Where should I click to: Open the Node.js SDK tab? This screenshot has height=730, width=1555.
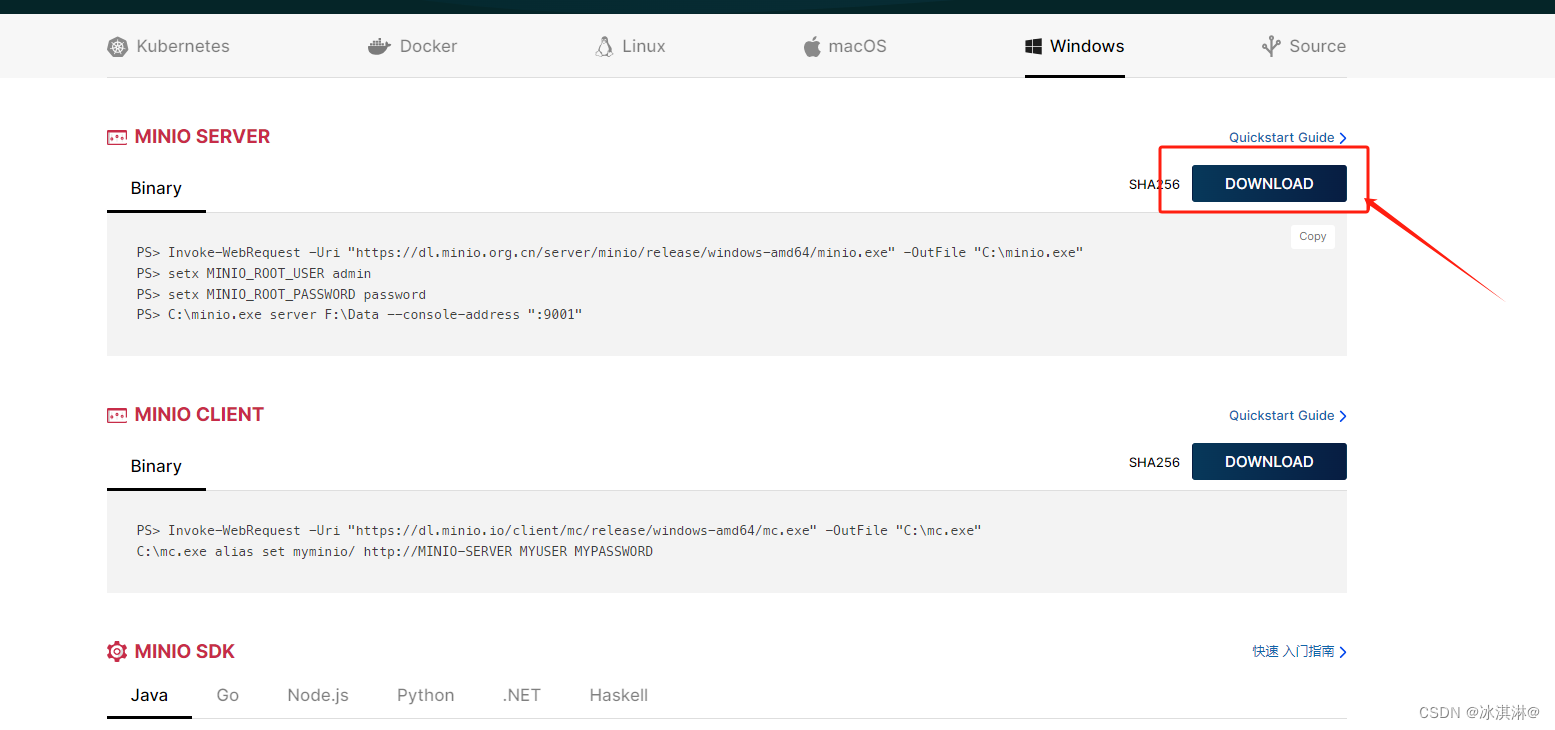pyautogui.click(x=318, y=695)
